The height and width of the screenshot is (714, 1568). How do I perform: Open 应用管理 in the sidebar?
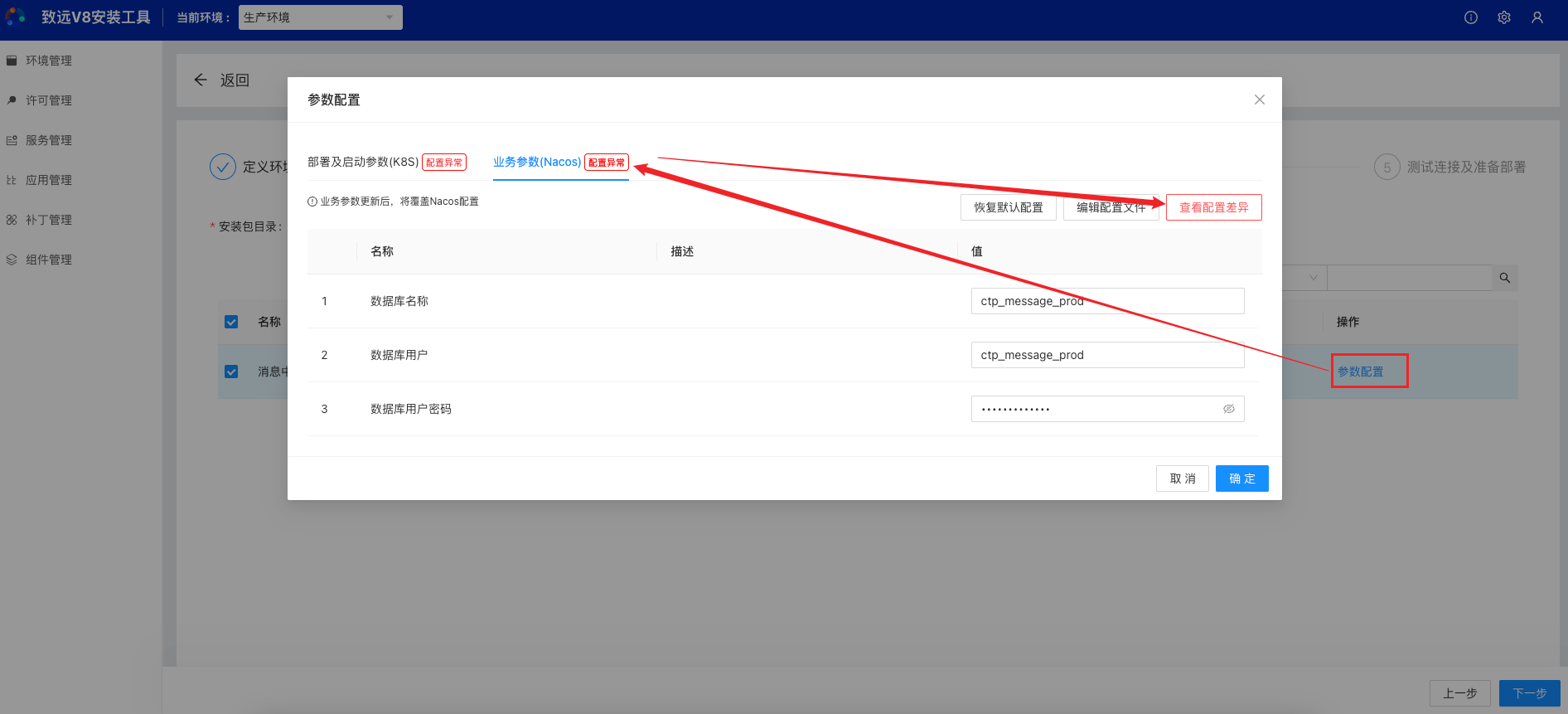[49, 180]
